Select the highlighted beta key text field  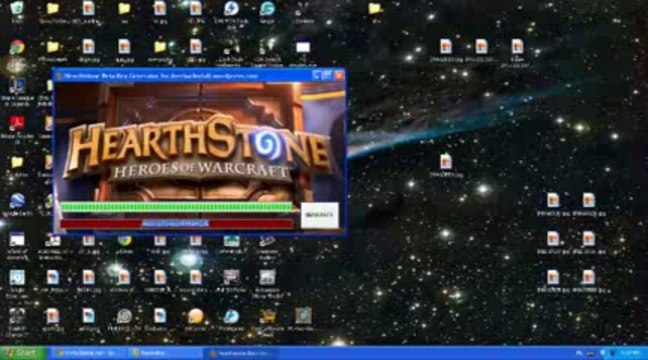pos(176,224)
